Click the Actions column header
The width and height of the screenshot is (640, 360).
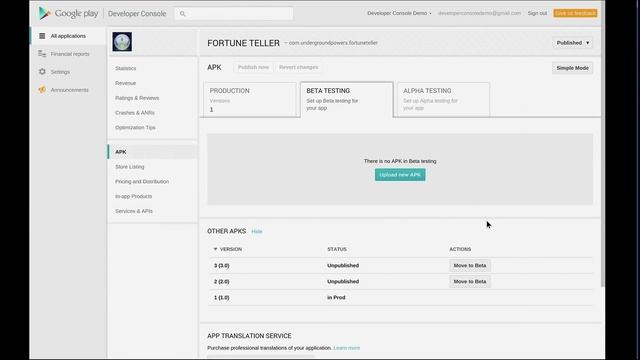pyautogui.click(x=460, y=249)
